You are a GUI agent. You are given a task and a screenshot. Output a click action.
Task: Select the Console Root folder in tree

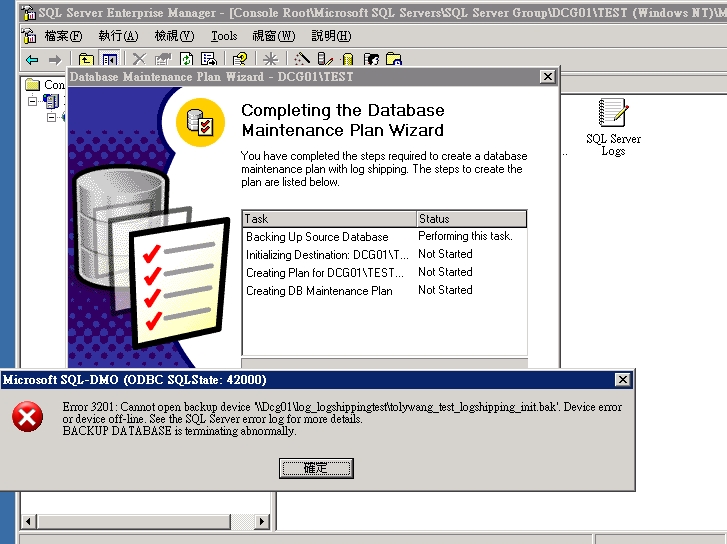pos(45,84)
